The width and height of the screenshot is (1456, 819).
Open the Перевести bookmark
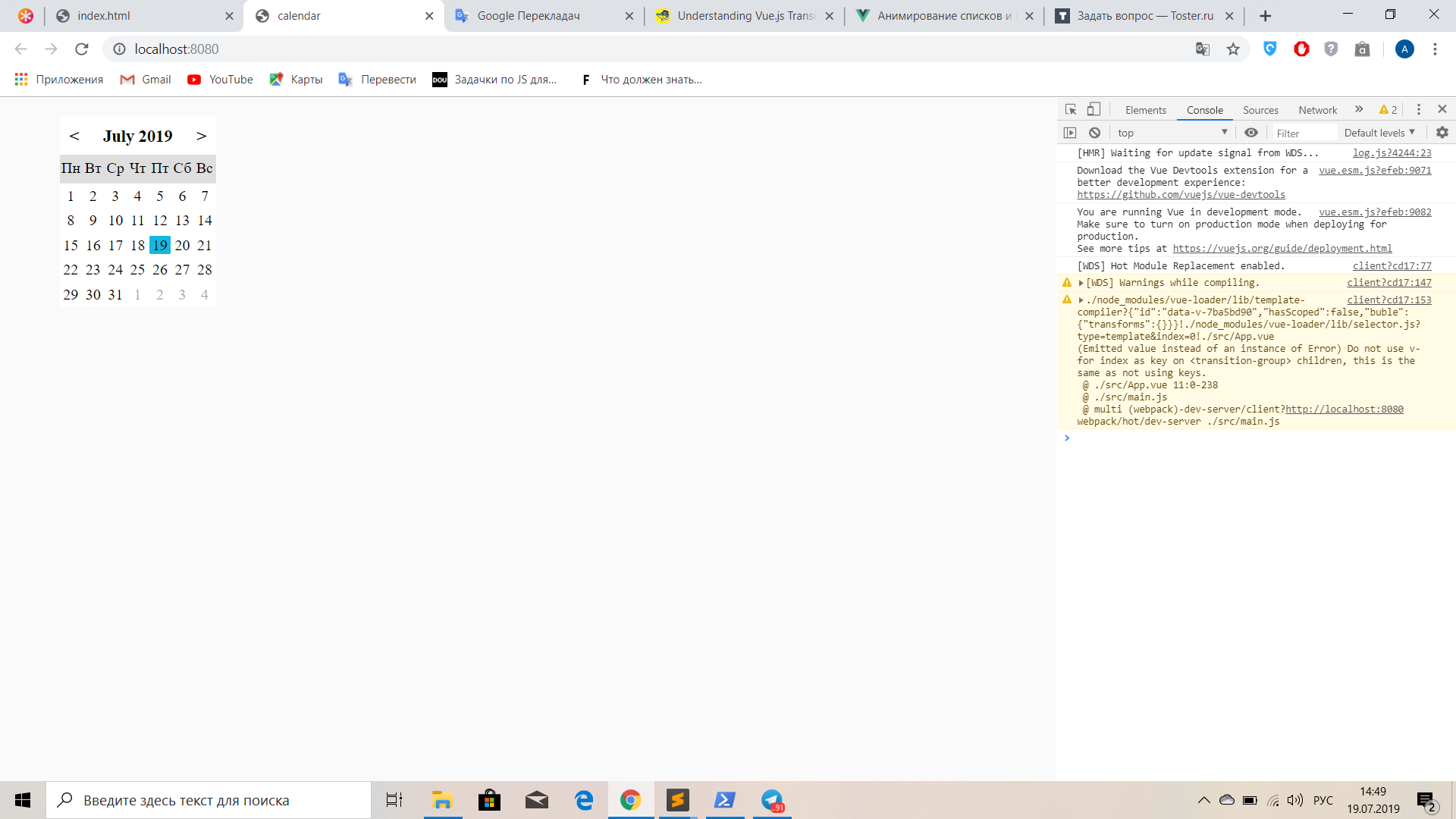pos(377,80)
